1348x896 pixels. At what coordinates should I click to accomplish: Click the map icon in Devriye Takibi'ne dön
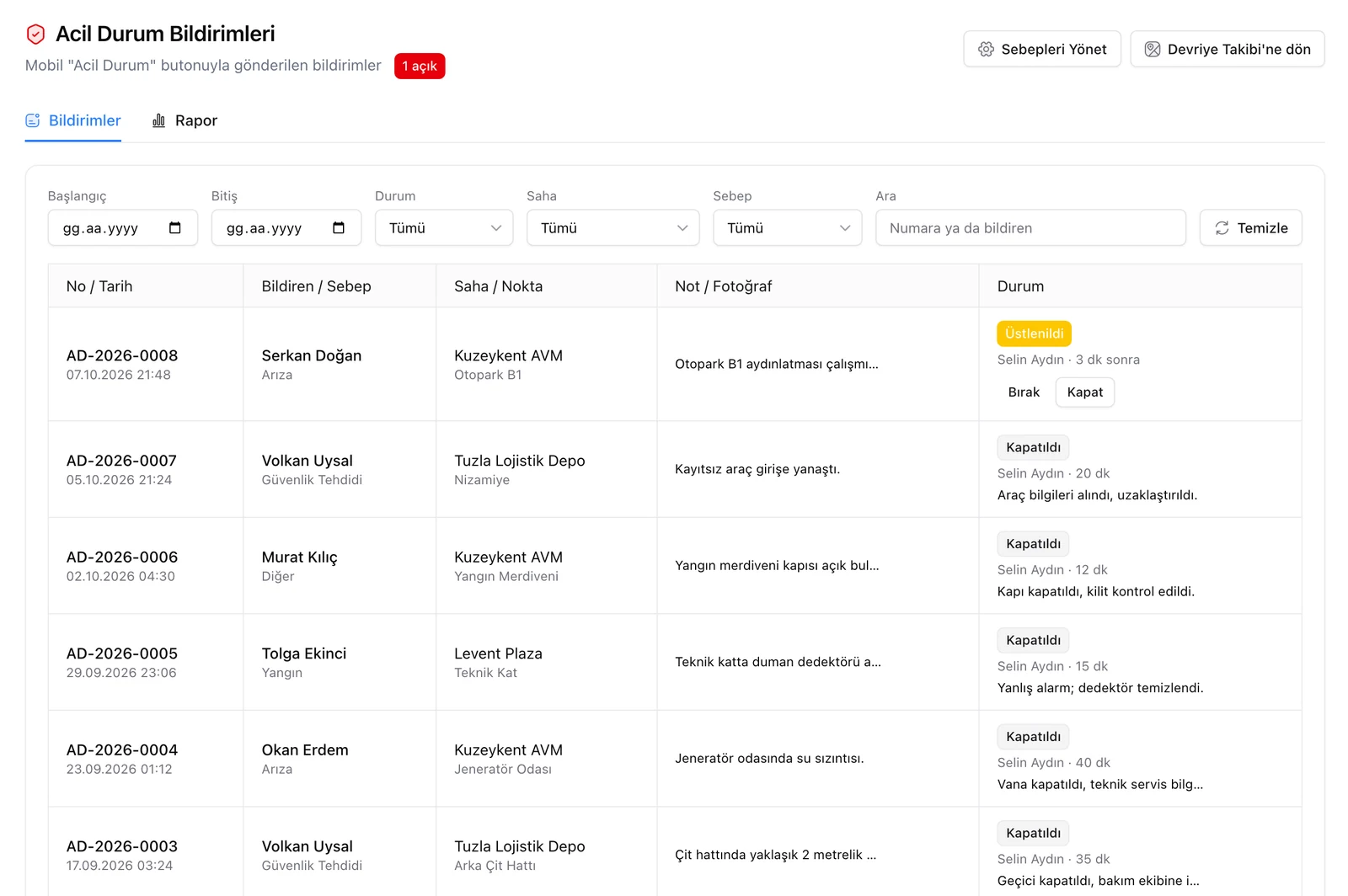1153,50
